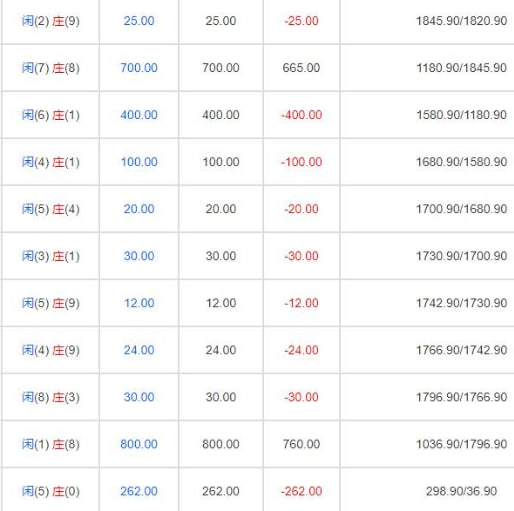This screenshot has height=511, width=514.
Task: Click the blue 12.00 amount link
Action: (139, 303)
